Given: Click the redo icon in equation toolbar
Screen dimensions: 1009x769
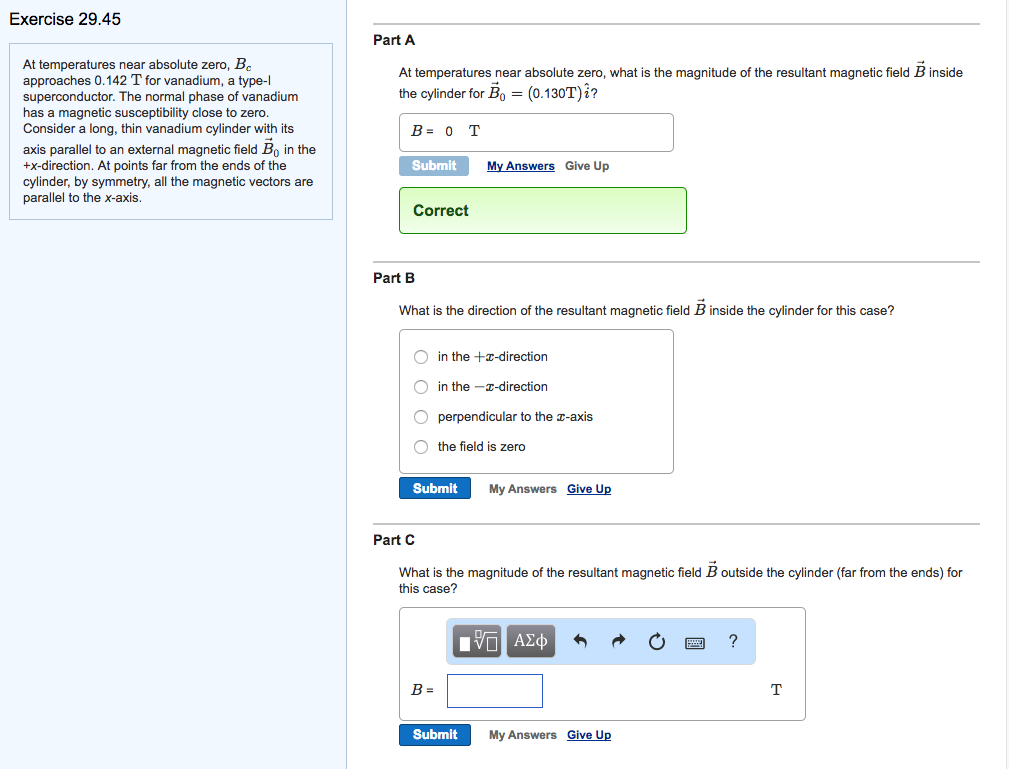Looking at the screenshot, I should 618,641.
